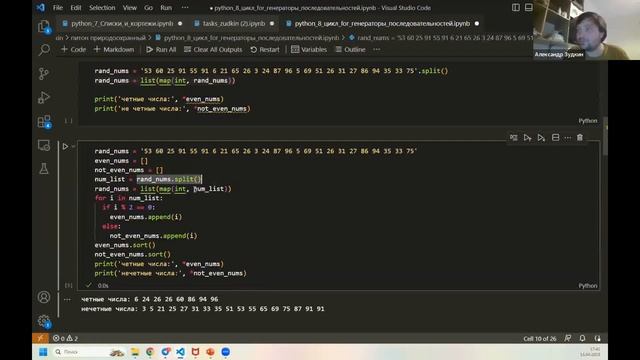
Task: Expand the overflow menu bar ellipsis
Action: point(185,8)
